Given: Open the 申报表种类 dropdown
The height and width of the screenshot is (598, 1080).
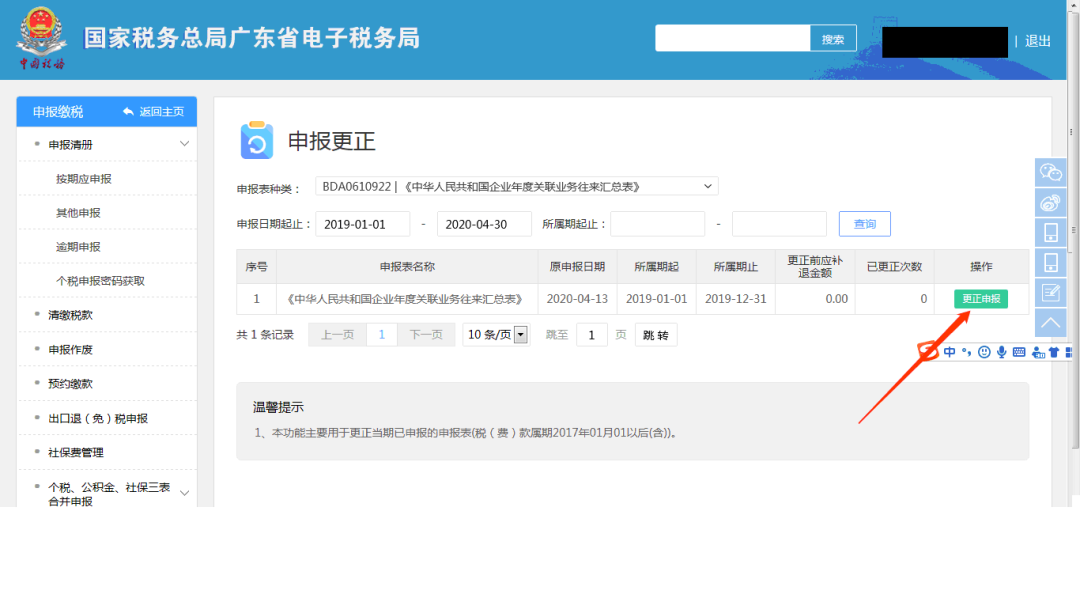Looking at the screenshot, I should (517, 187).
